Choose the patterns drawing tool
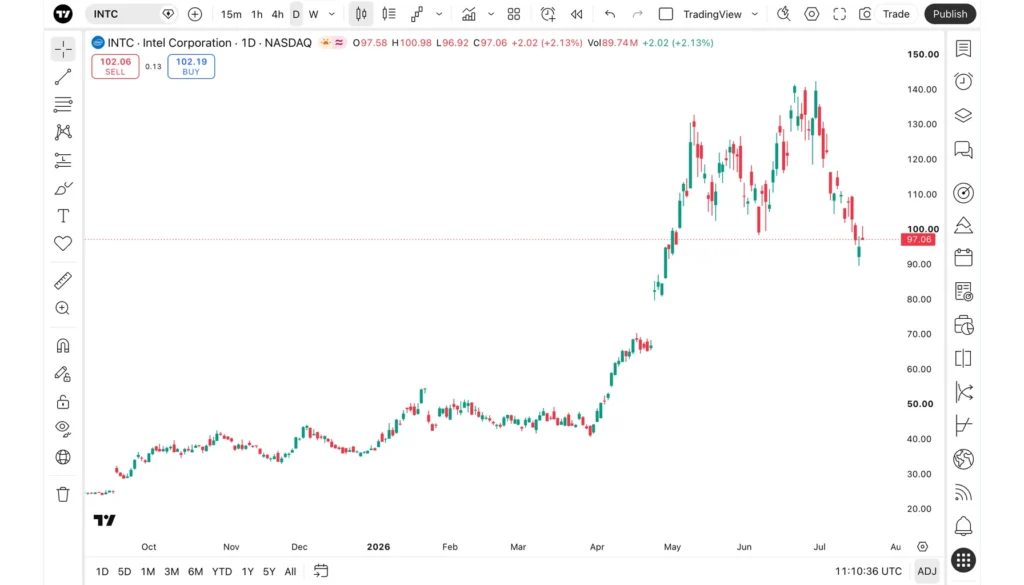The height and width of the screenshot is (585, 1024). tap(63, 132)
